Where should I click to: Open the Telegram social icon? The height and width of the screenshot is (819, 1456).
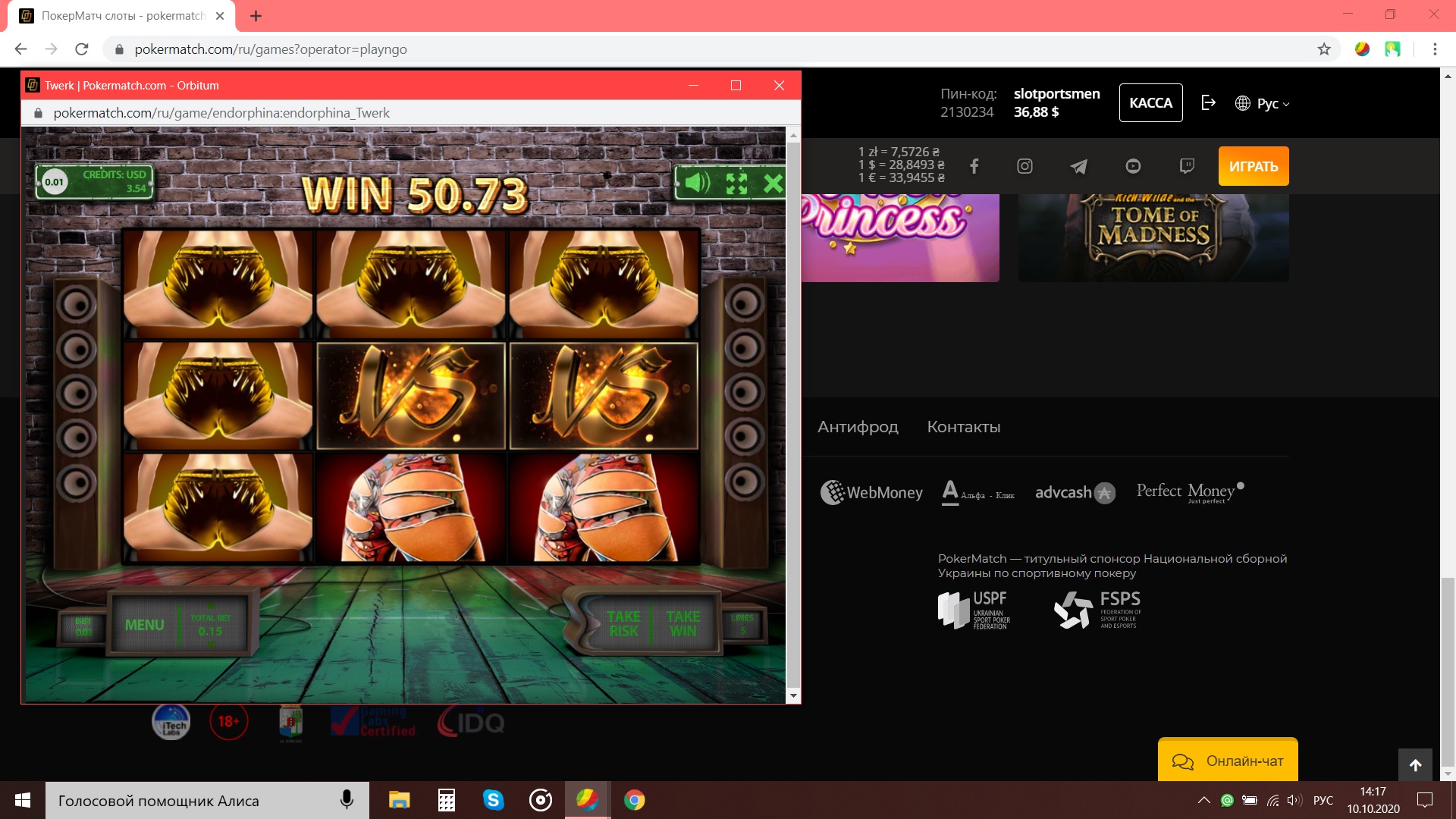pyautogui.click(x=1078, y=166)
